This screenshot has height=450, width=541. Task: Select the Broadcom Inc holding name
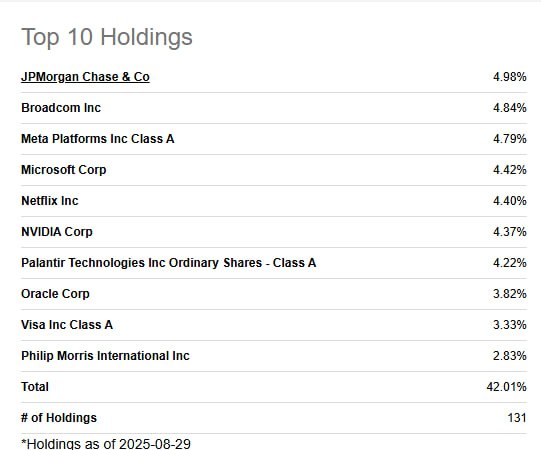point(61,108)
